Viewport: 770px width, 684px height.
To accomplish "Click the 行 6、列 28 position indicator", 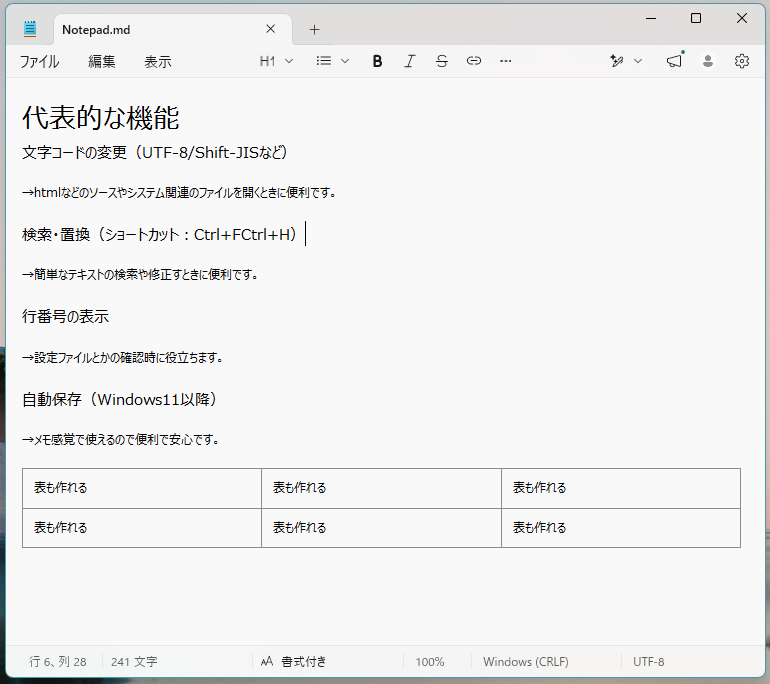I will click(57, 661).
